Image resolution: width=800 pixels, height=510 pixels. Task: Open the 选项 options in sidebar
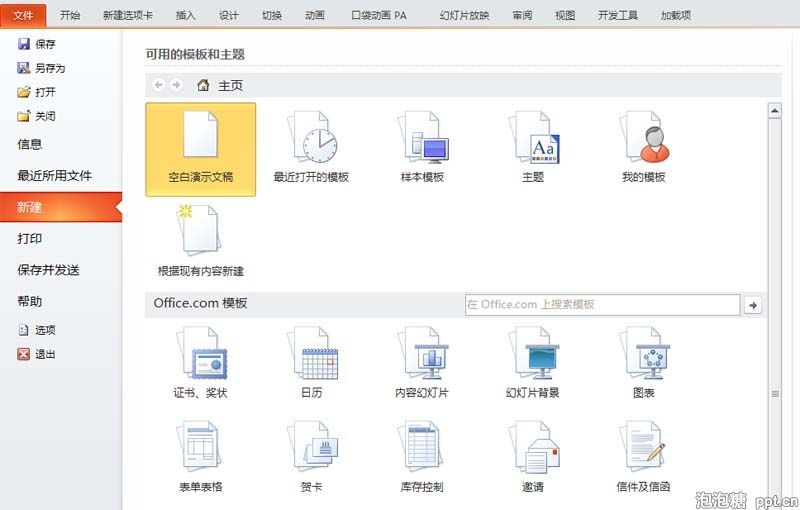(44, 330)
